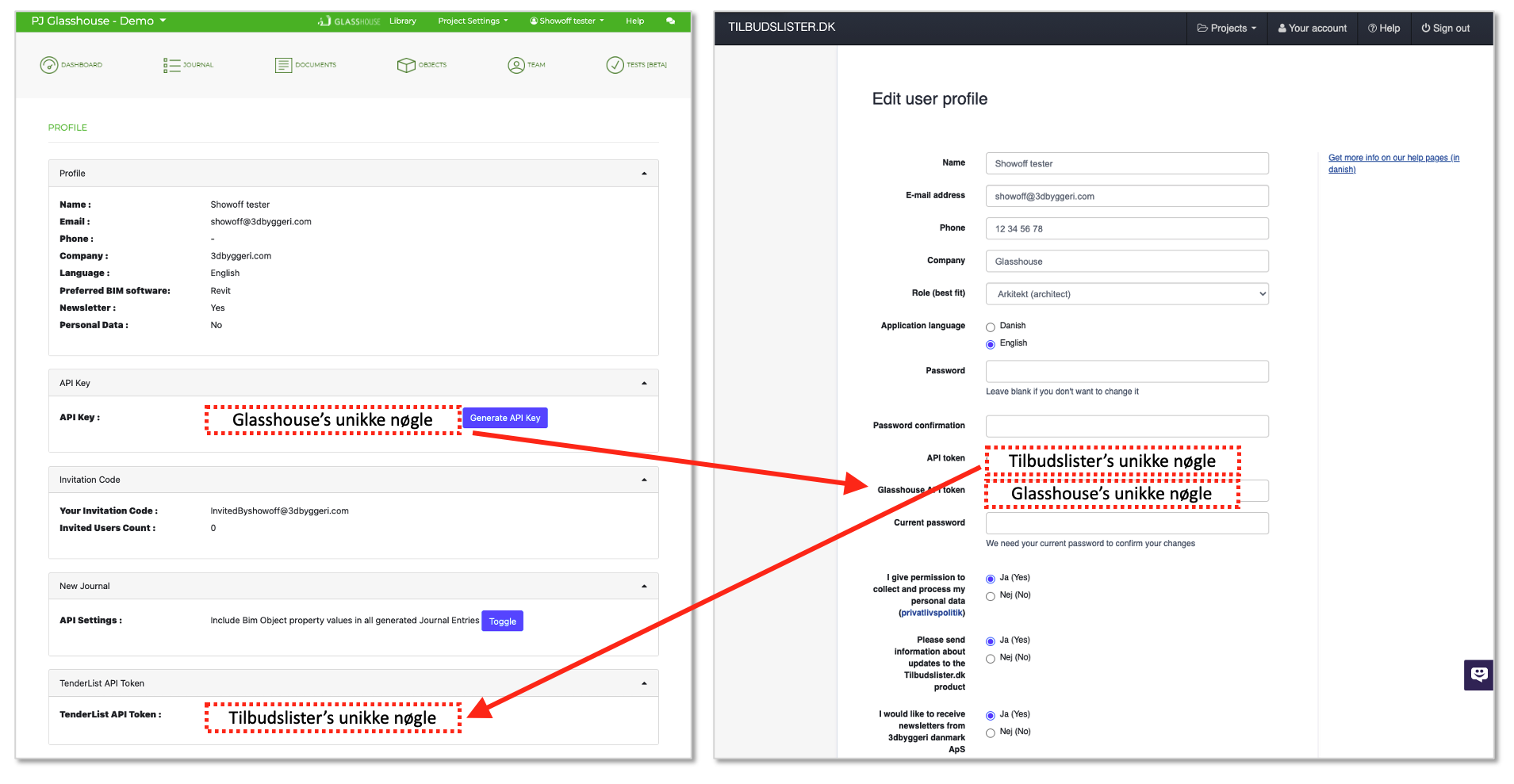Click the Glasshouse logo in green header
The image size is (1514, 784).
tap(349, 21)
